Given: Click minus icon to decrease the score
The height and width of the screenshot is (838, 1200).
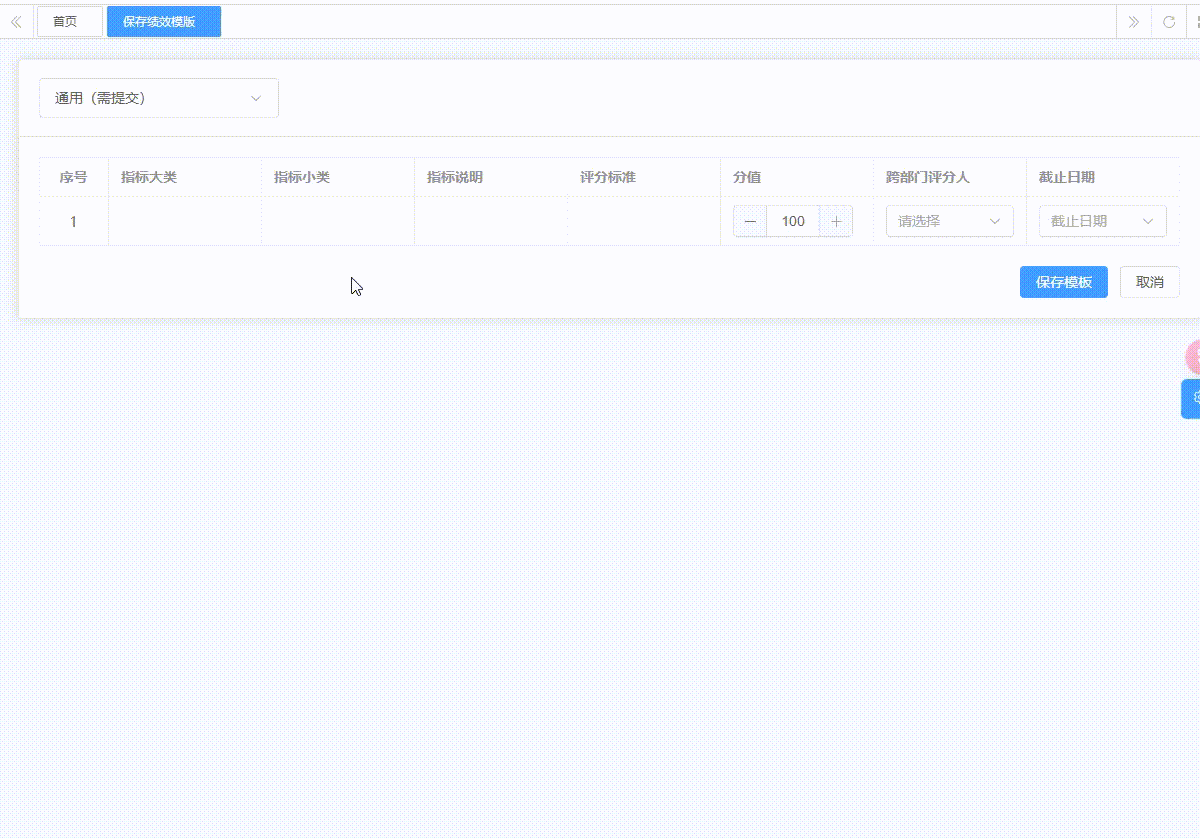Looking at the screenshot, I should [749, 221].
